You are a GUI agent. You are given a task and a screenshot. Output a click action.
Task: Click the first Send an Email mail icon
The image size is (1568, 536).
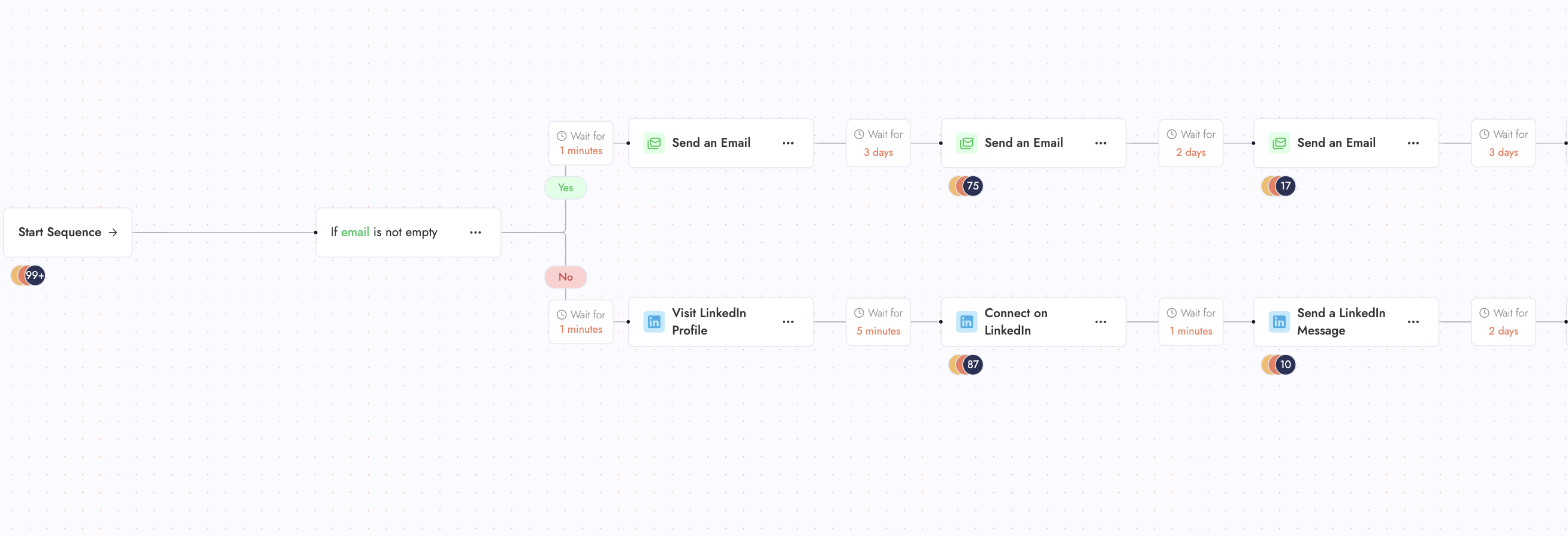[x=654, y=143]
